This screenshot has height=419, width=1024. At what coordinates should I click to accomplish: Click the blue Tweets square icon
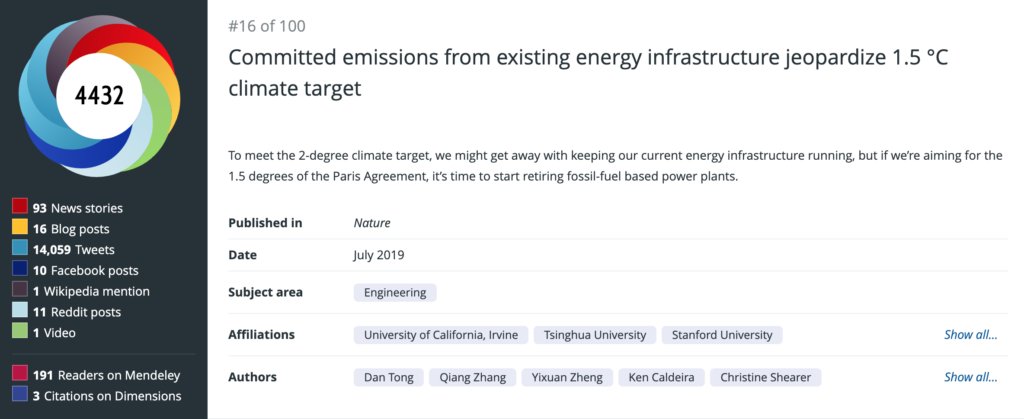click(20, 250)
